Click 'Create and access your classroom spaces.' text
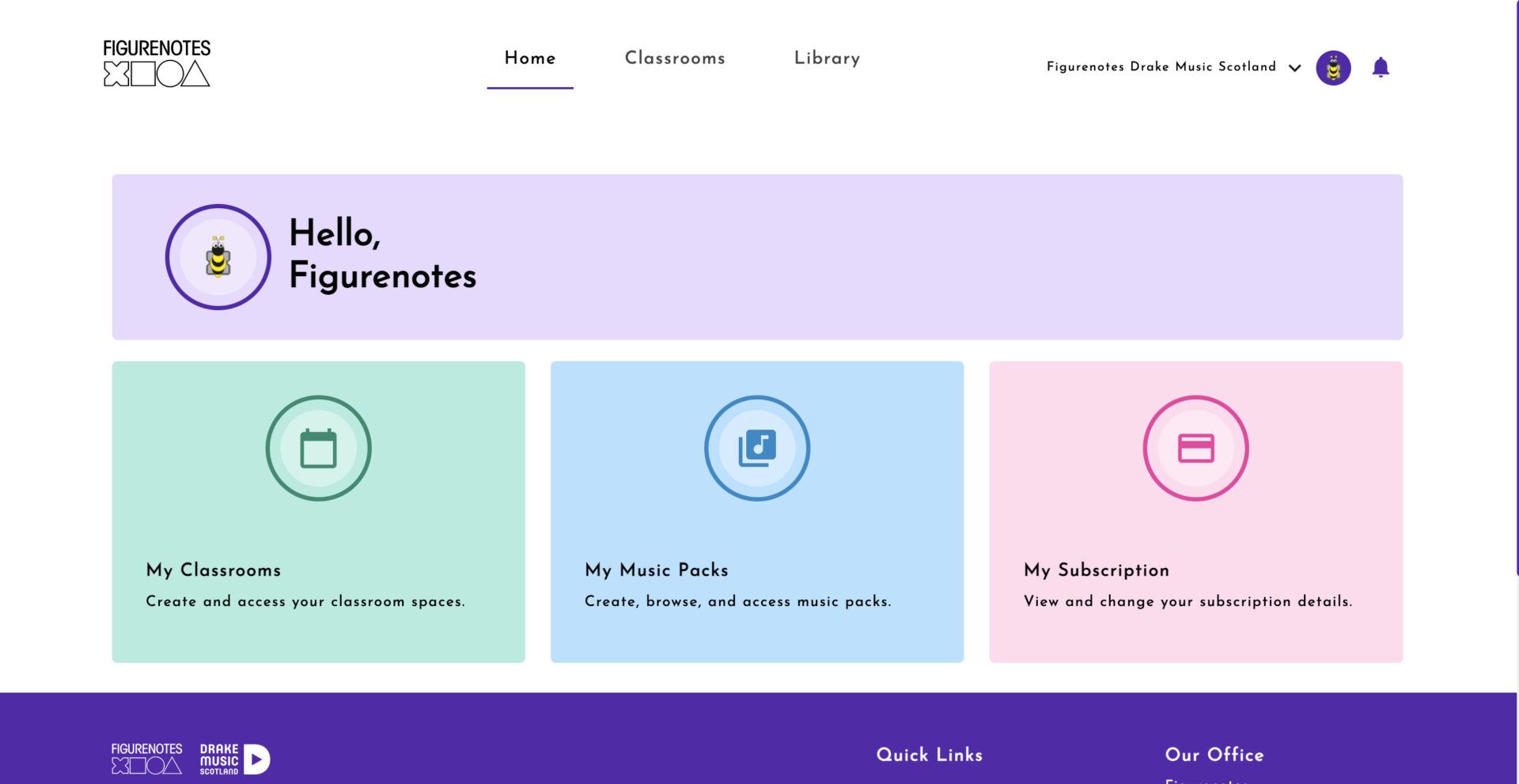 tap(305, 601)
